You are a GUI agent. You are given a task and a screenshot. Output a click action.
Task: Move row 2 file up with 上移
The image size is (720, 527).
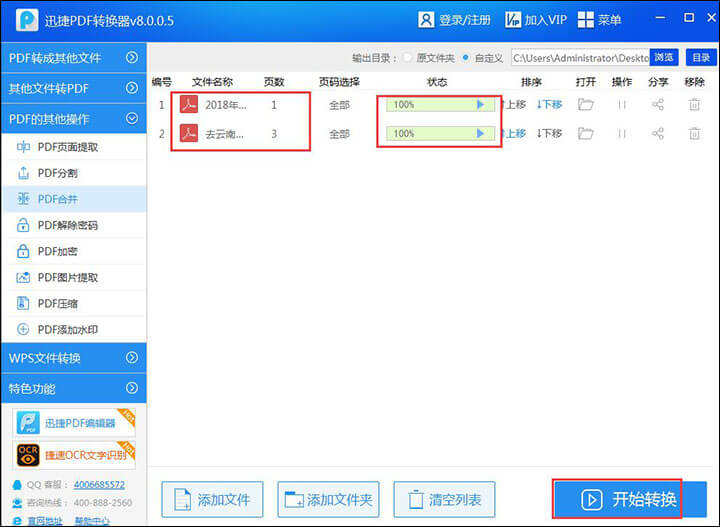pyautogui.click(x=513, y=134)
